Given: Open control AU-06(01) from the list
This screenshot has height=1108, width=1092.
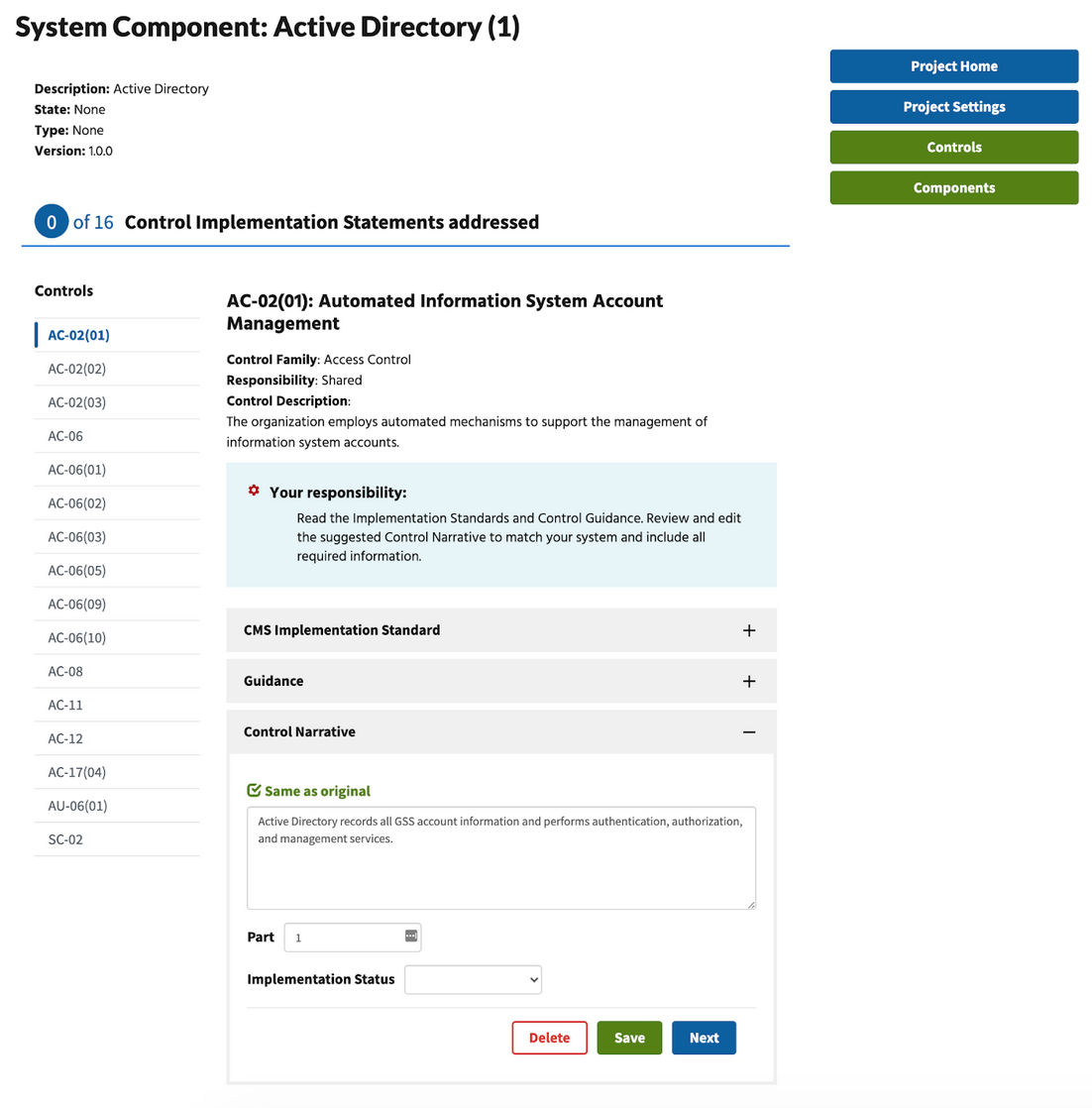Looking at the screenshot, I should (77, 806).
